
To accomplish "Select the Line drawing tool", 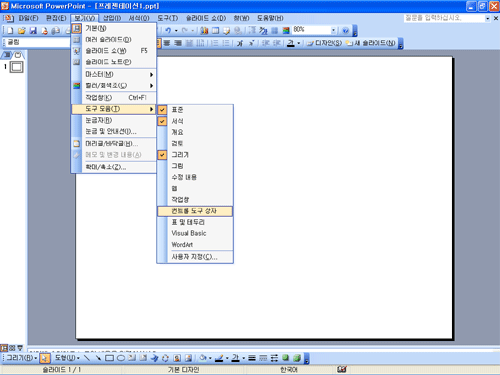I will tap(87, 358).
